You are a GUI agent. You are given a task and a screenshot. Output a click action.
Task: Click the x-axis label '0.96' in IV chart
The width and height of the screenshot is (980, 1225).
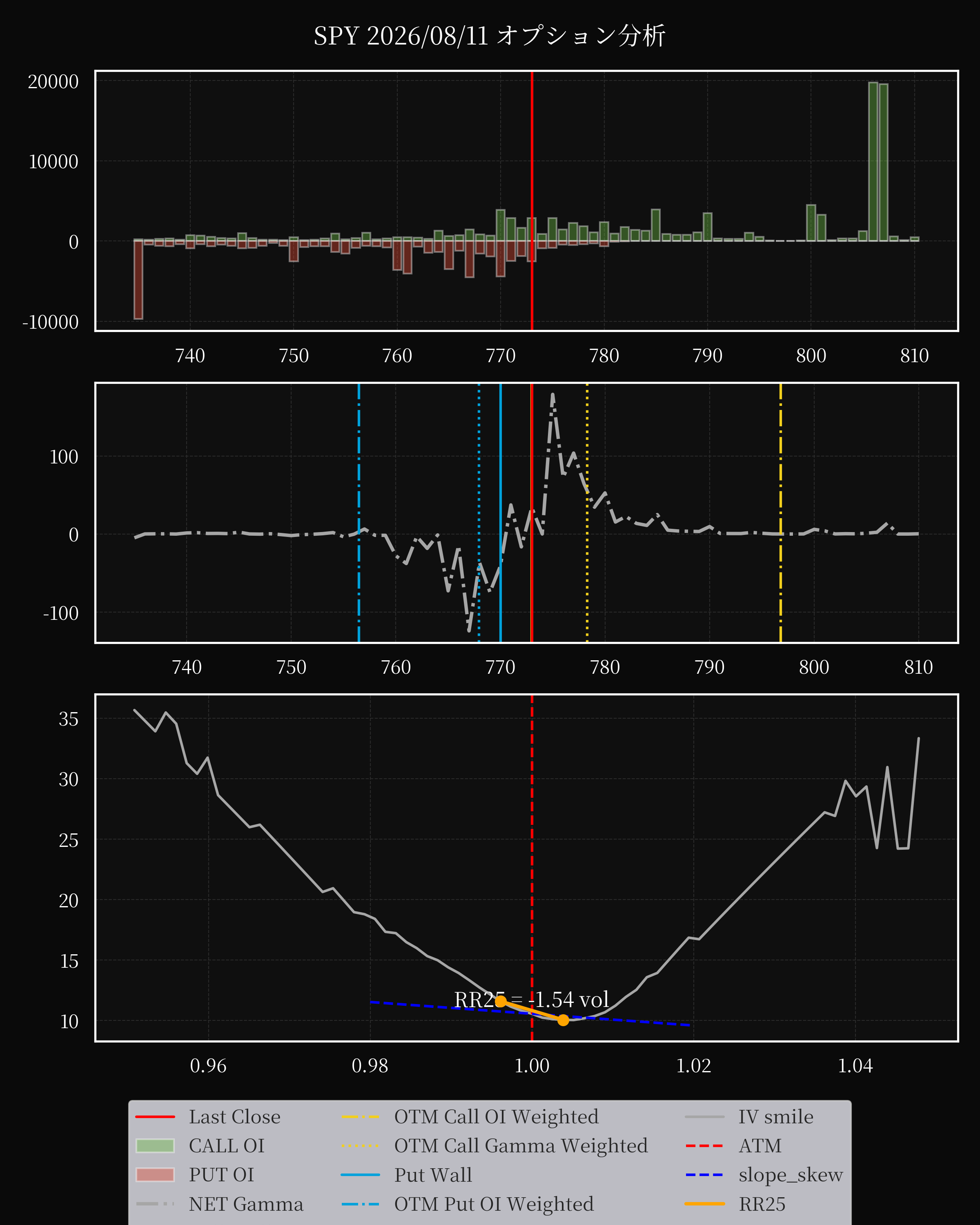(x=208, y=1066)
